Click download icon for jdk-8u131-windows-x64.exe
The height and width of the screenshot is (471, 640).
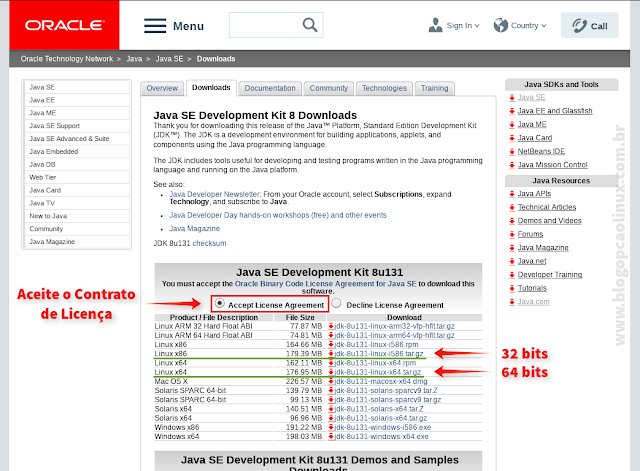pos(331,436)
